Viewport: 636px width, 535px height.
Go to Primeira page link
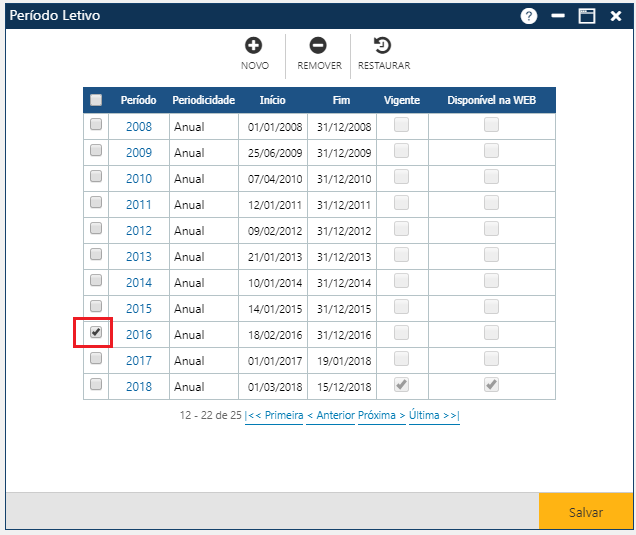[275, 415]
